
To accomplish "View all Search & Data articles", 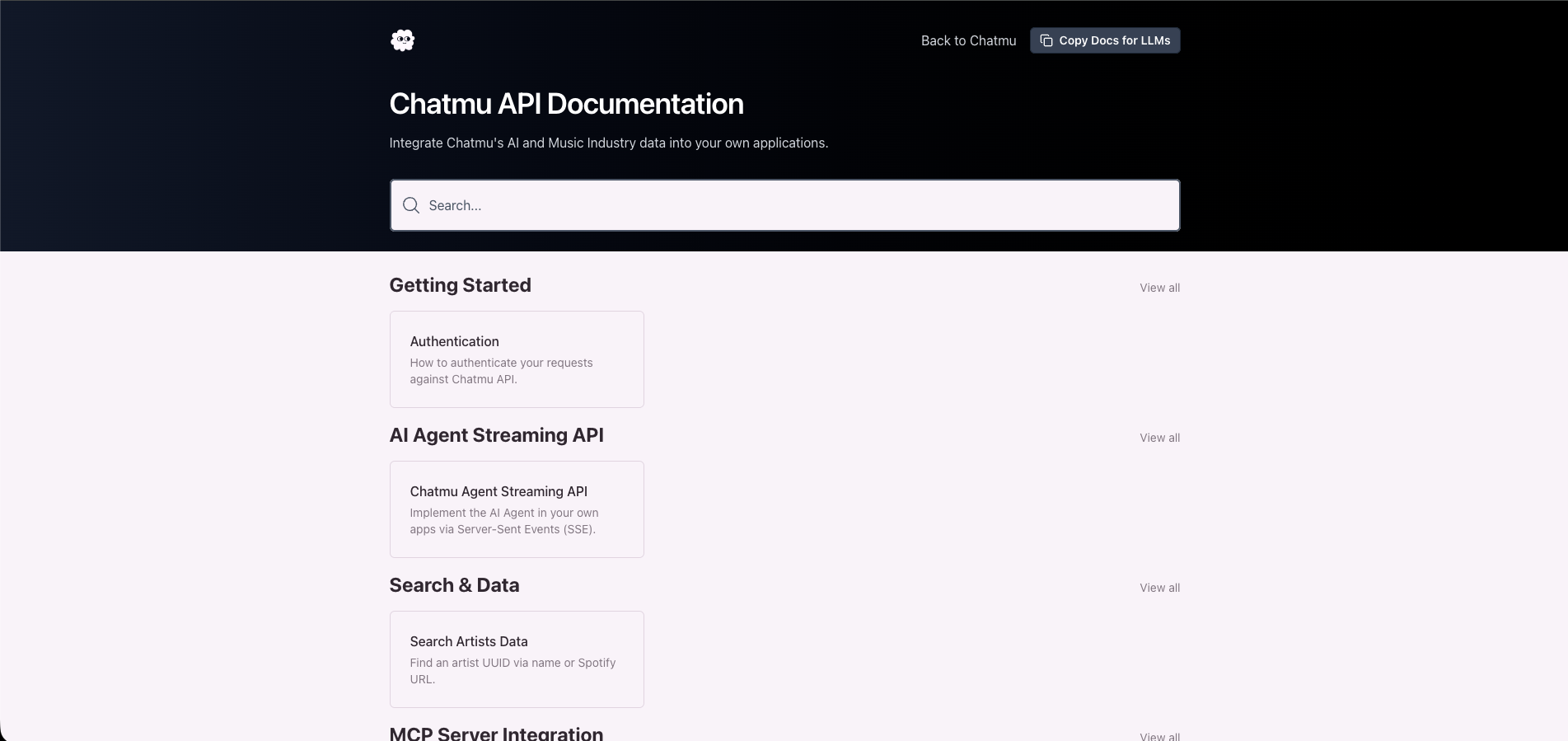I will (1159, 588).
